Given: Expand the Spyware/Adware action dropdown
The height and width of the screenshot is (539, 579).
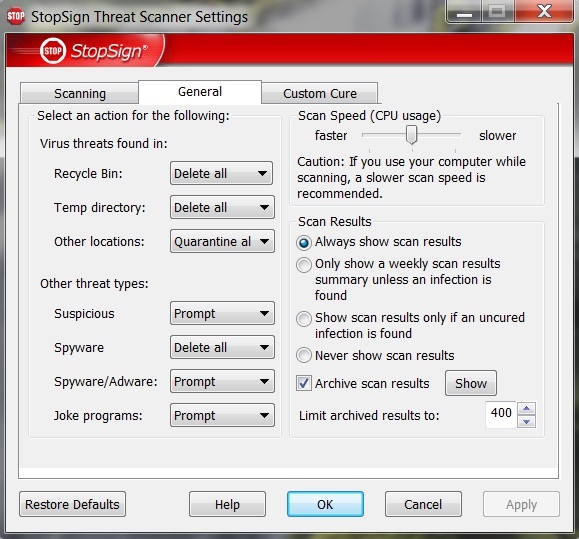Looking at the screenshot, I should point(222,381).
